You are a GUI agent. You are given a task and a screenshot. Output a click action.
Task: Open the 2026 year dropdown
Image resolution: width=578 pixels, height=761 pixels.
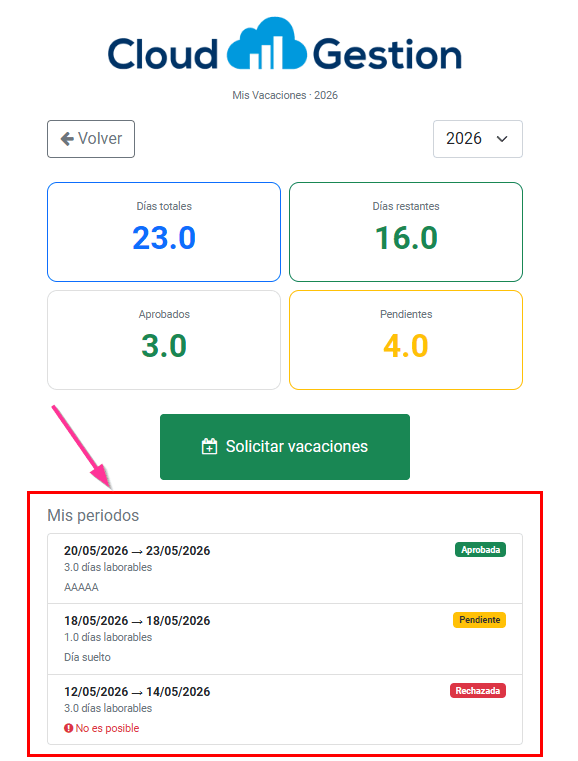[478, 139]
